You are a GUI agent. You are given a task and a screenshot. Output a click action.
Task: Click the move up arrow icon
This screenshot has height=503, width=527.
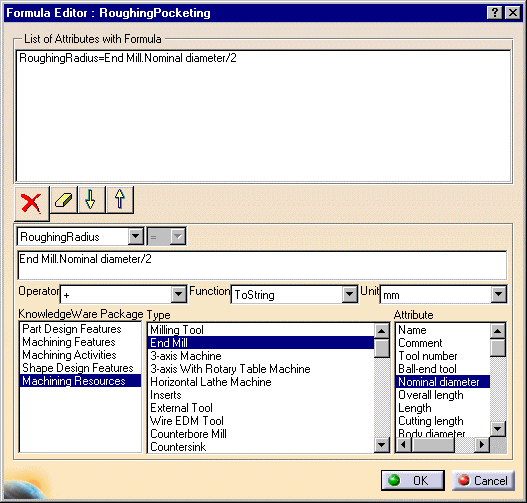click(x=120, y=200)
